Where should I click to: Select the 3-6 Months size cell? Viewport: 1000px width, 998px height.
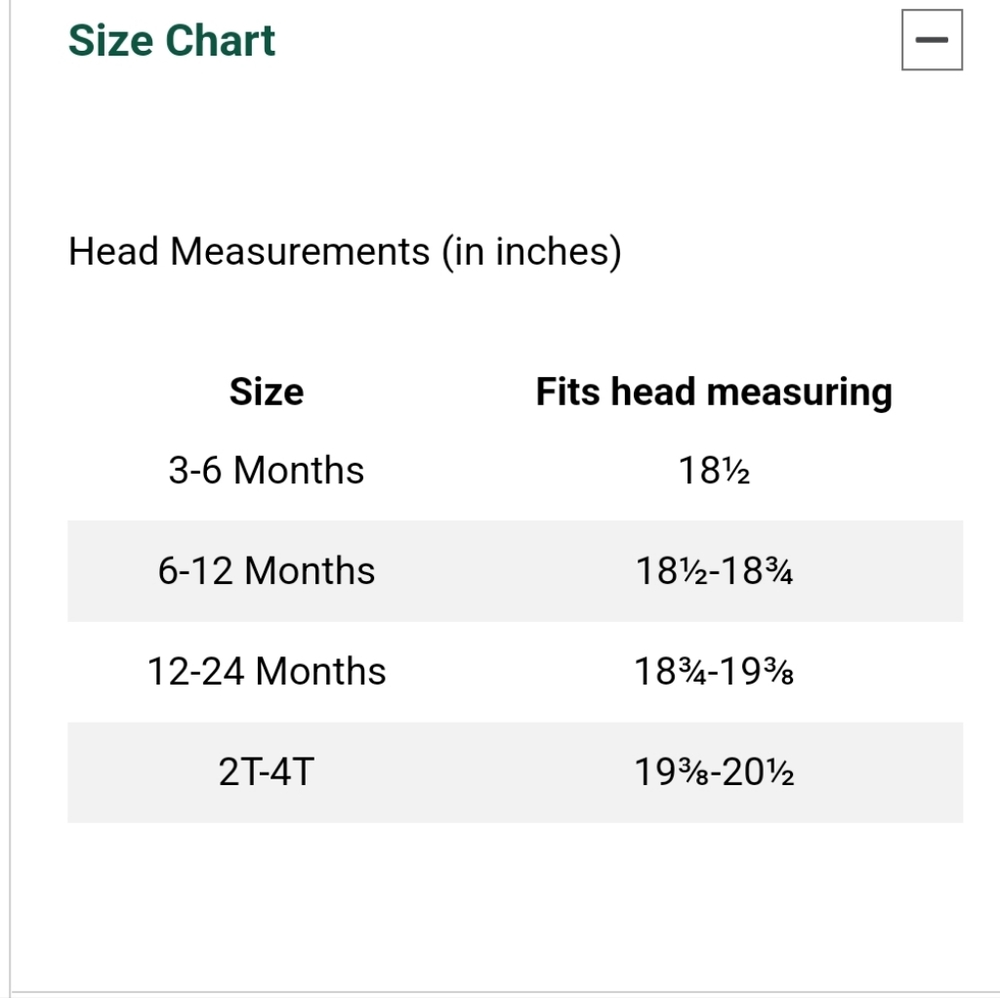[x=267, y=471]
